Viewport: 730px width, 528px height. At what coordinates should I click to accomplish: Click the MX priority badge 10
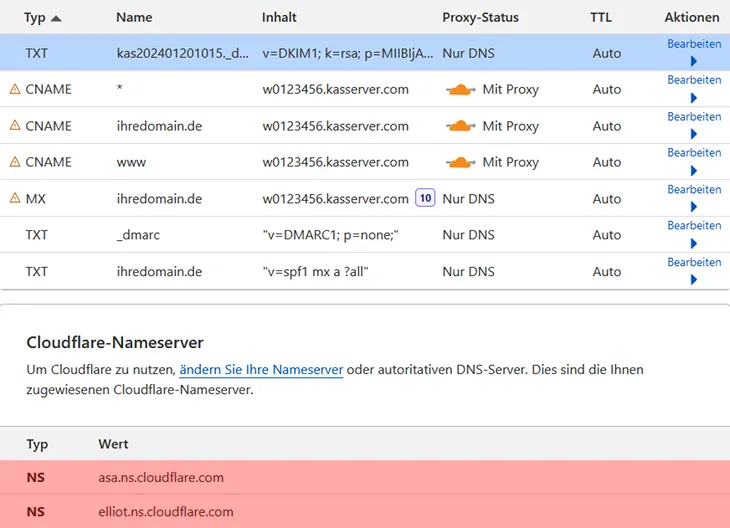tap(425, 198)
